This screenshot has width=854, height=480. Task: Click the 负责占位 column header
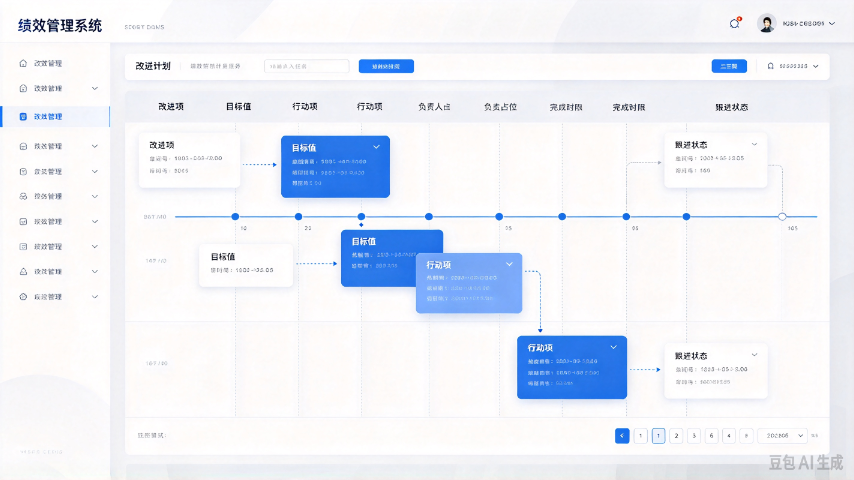pos(500,107)
